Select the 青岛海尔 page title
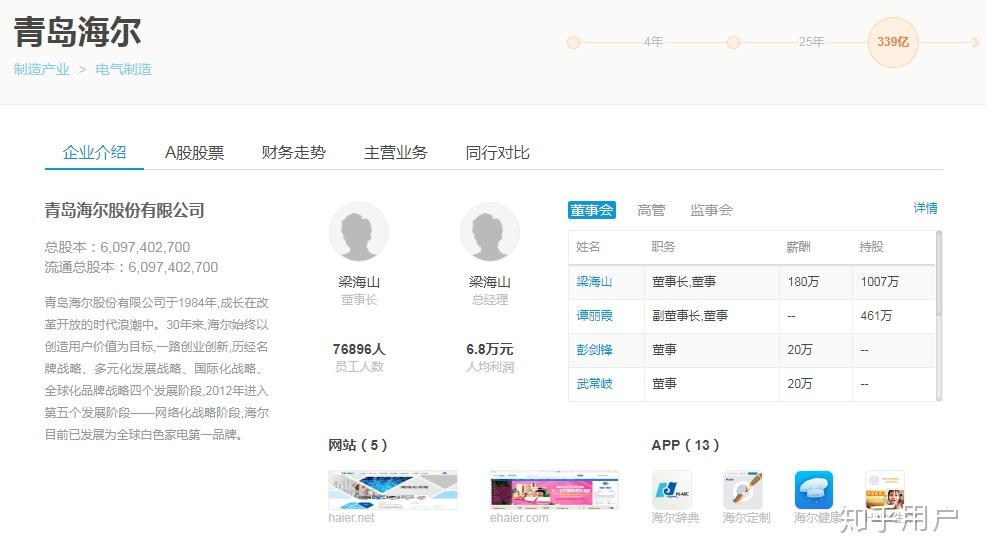Screen dimensions: 986x554 pyautogui.click(x=77, y=32)
